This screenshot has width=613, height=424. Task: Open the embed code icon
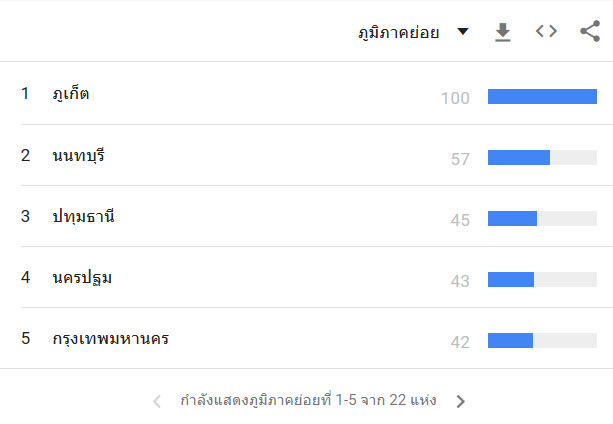coord(546,31)
